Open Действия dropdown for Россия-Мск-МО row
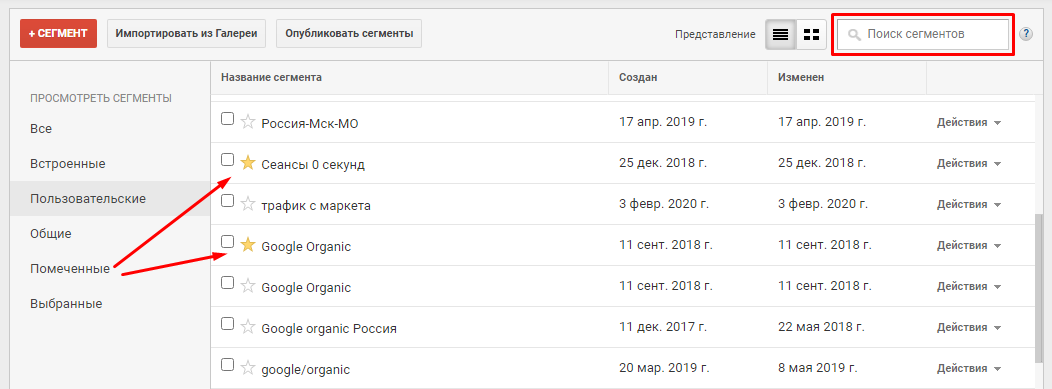The image size is (1052, 389). coord(969,123)
